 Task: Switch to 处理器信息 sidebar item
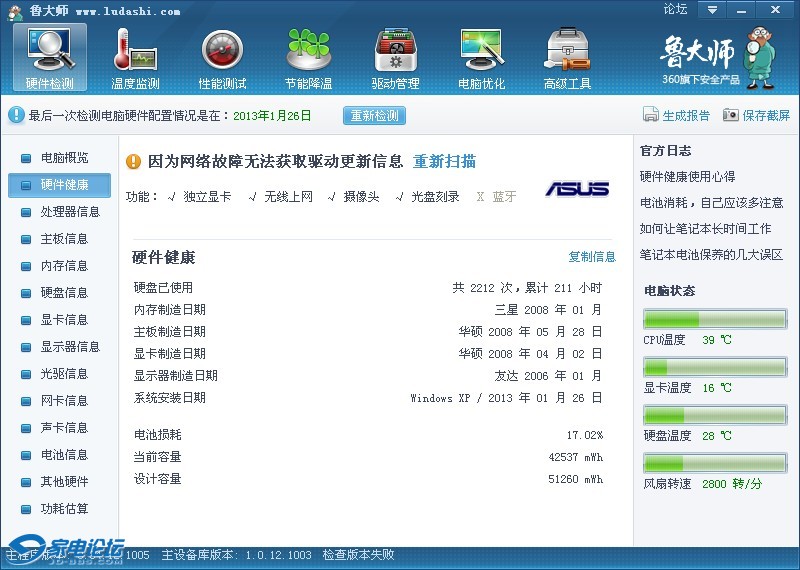point(70,212)
